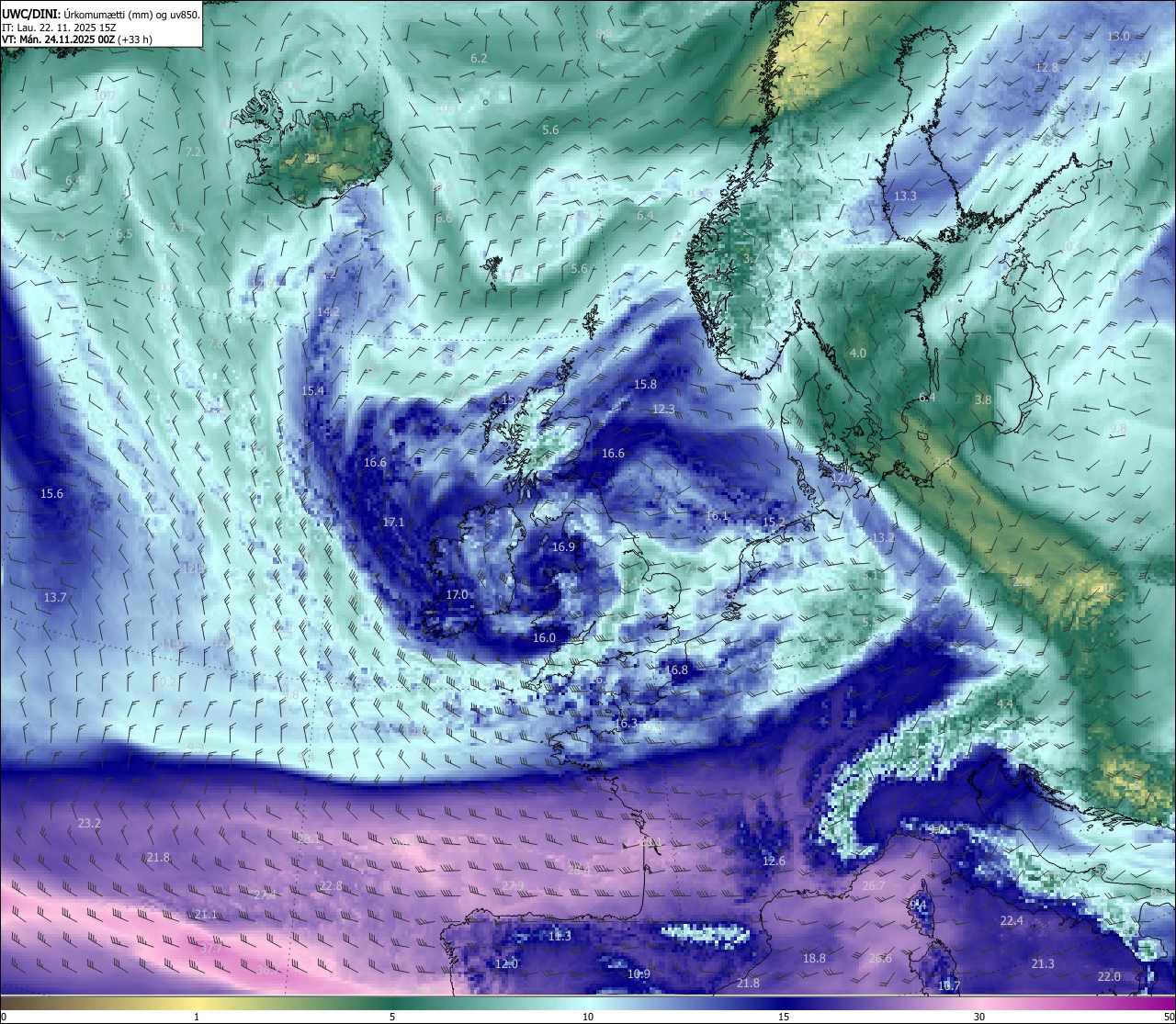Select map value '22.0' in the bottom right
This screenshot has height=1024, width=1176.
pos(1109,976)
